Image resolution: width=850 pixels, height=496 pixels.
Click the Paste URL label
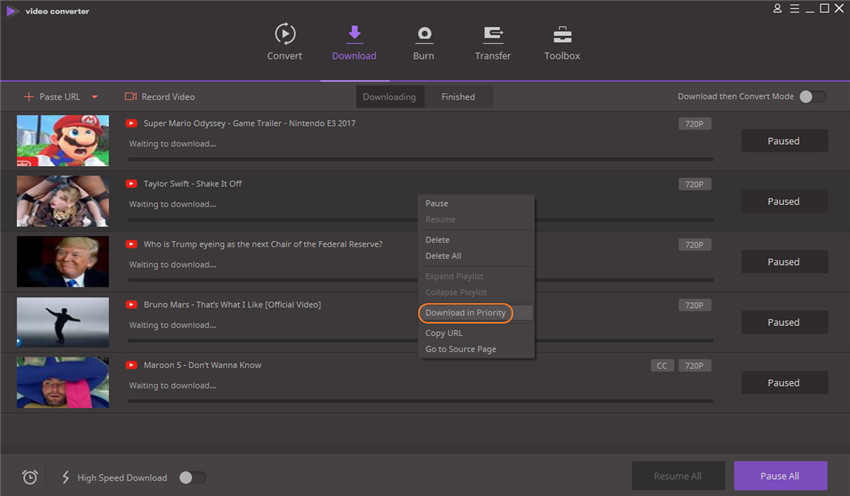pos(60,96)
